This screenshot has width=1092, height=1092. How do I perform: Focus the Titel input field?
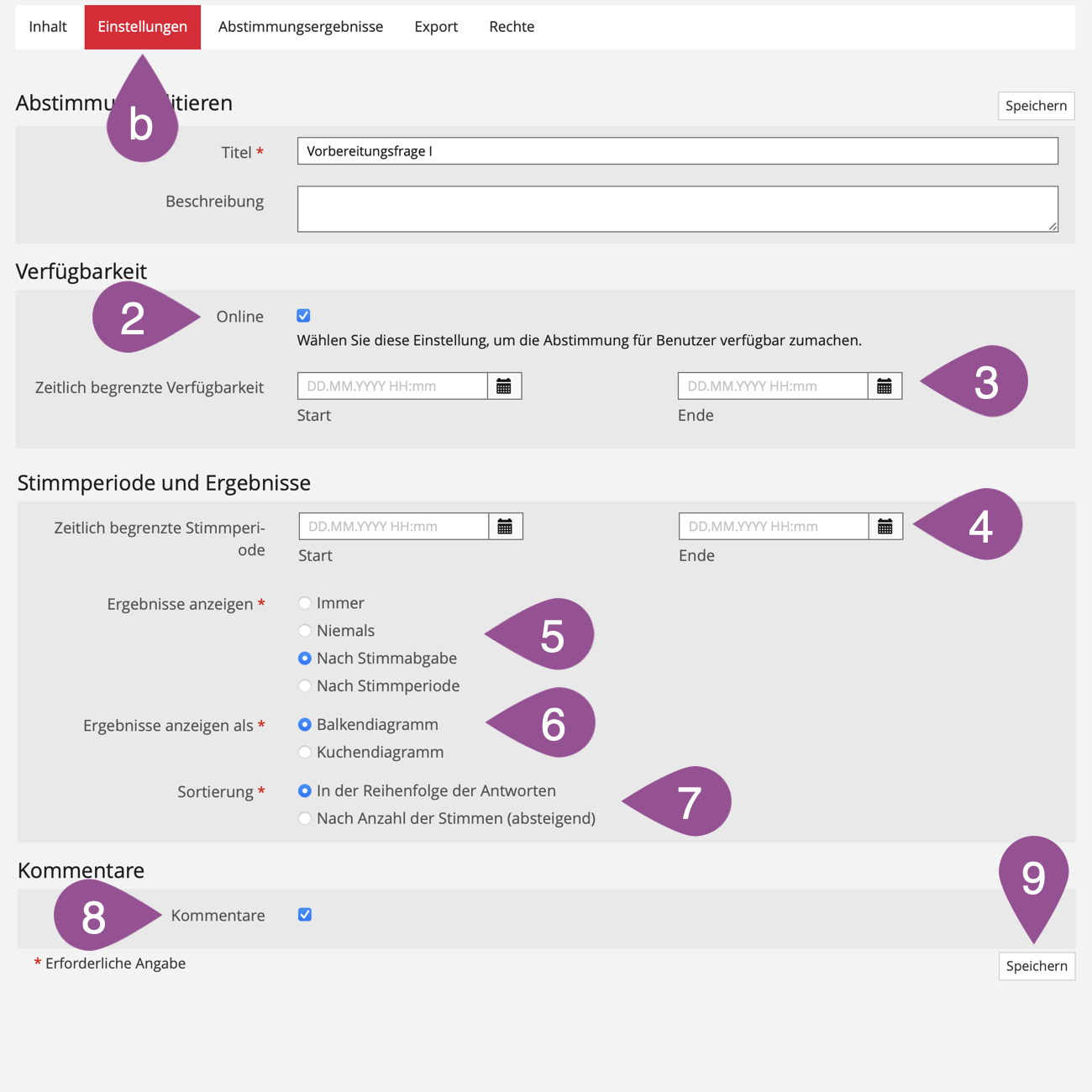(677, 151)
